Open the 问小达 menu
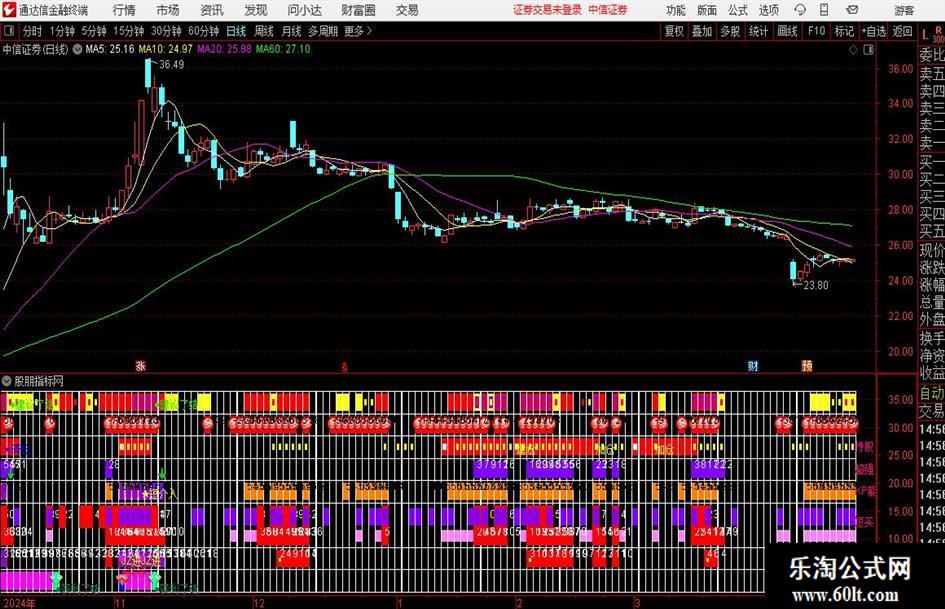 (304, 10)
